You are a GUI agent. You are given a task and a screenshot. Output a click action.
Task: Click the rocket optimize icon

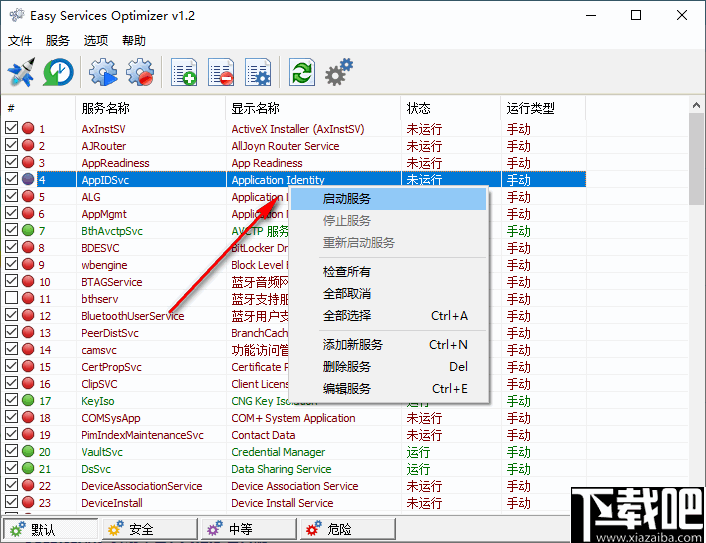point(21,72)
